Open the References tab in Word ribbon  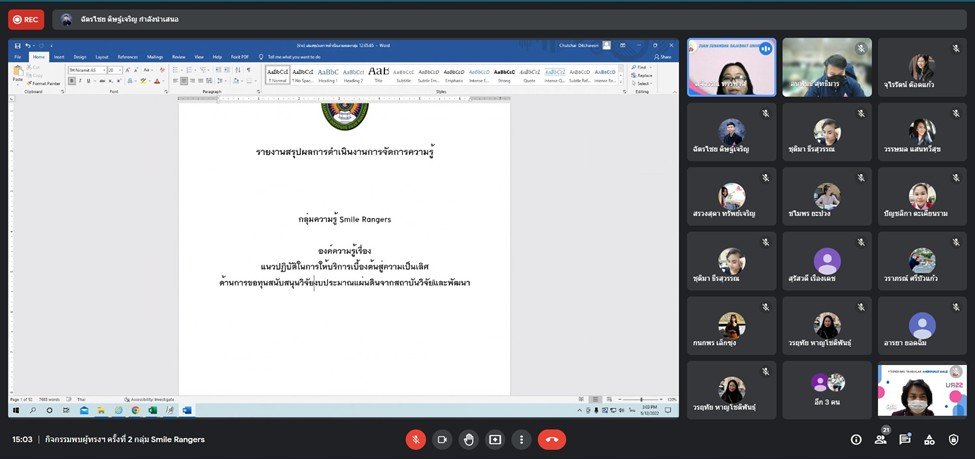[127, 57]
